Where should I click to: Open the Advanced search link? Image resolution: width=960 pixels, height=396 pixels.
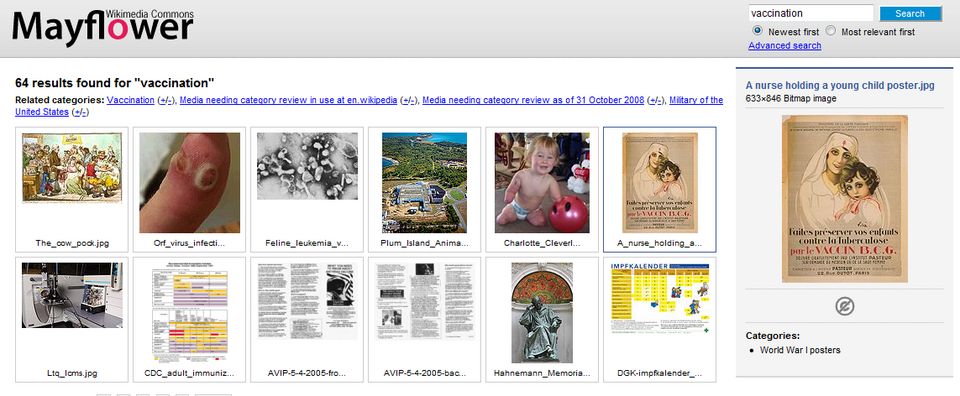[784, 46]
